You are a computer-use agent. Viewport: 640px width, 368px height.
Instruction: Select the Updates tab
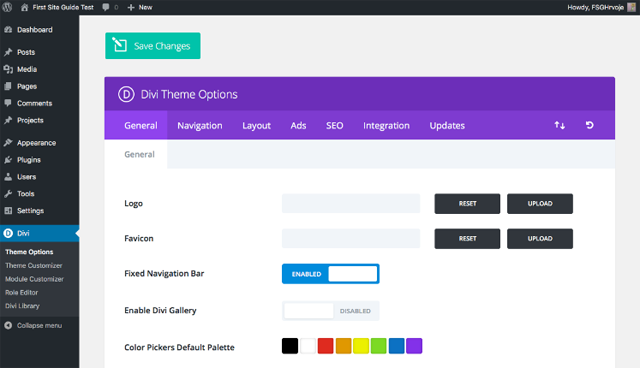coord(447,125)
